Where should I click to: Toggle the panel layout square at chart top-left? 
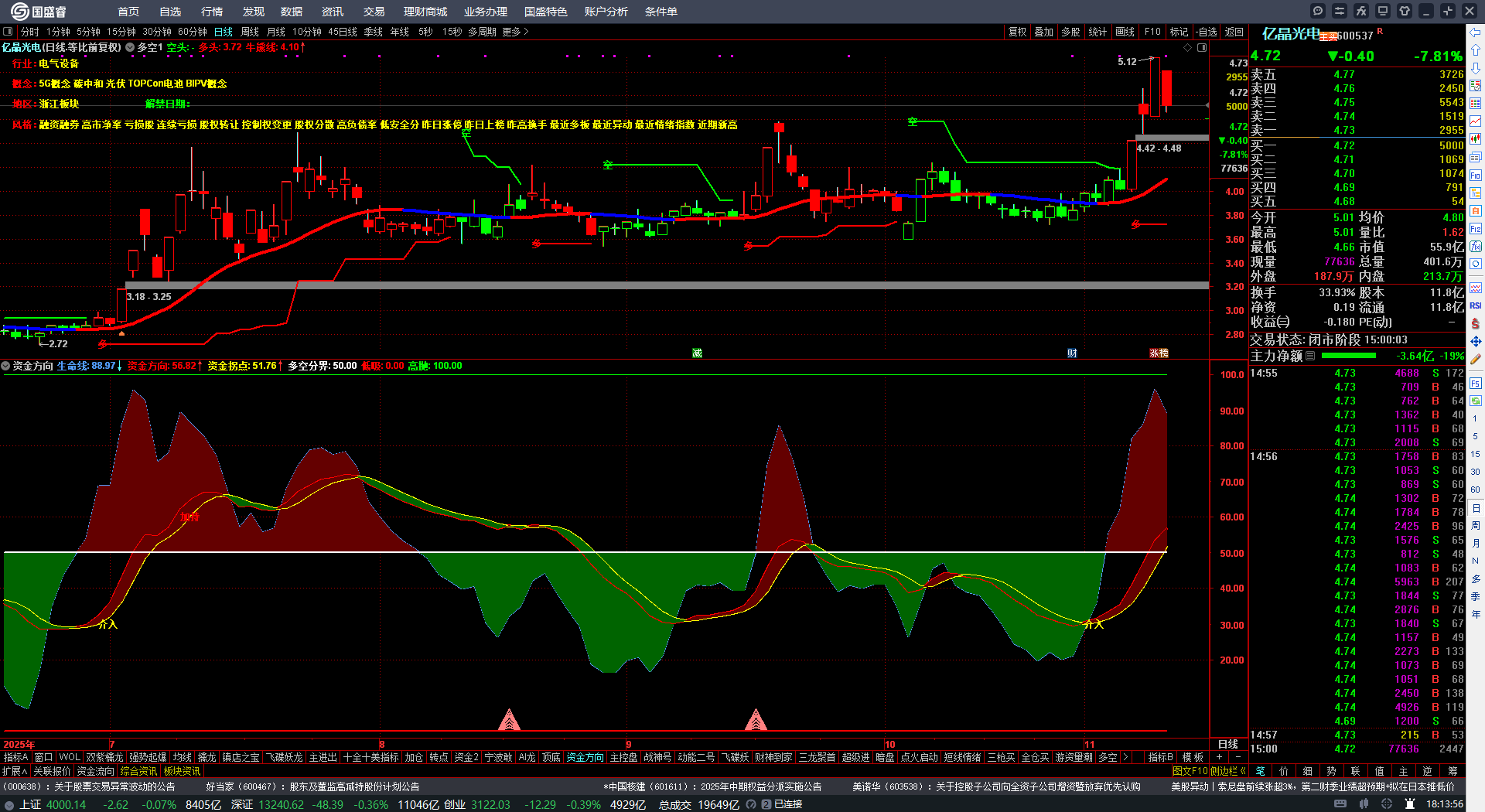(8, 32)
